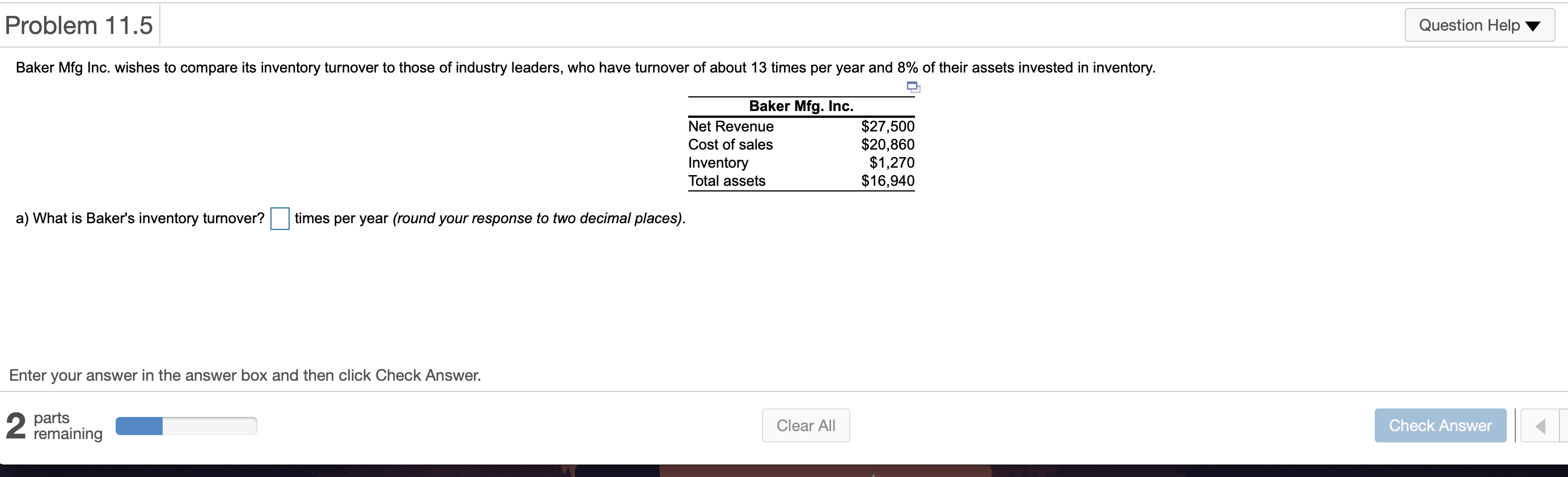Click Clear All to reset your work
1568x477 pixels.
(x=805, y=425)
